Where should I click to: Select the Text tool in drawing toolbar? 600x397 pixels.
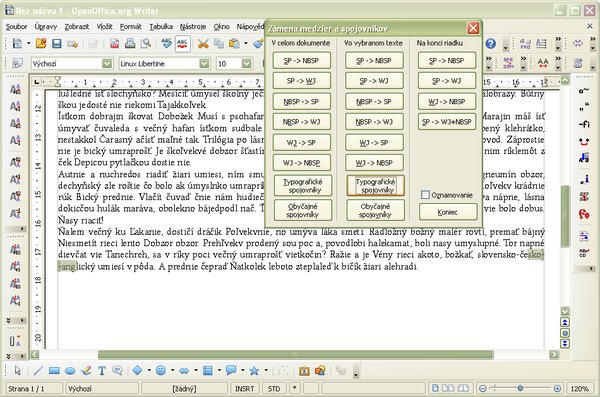click(101, 370)
